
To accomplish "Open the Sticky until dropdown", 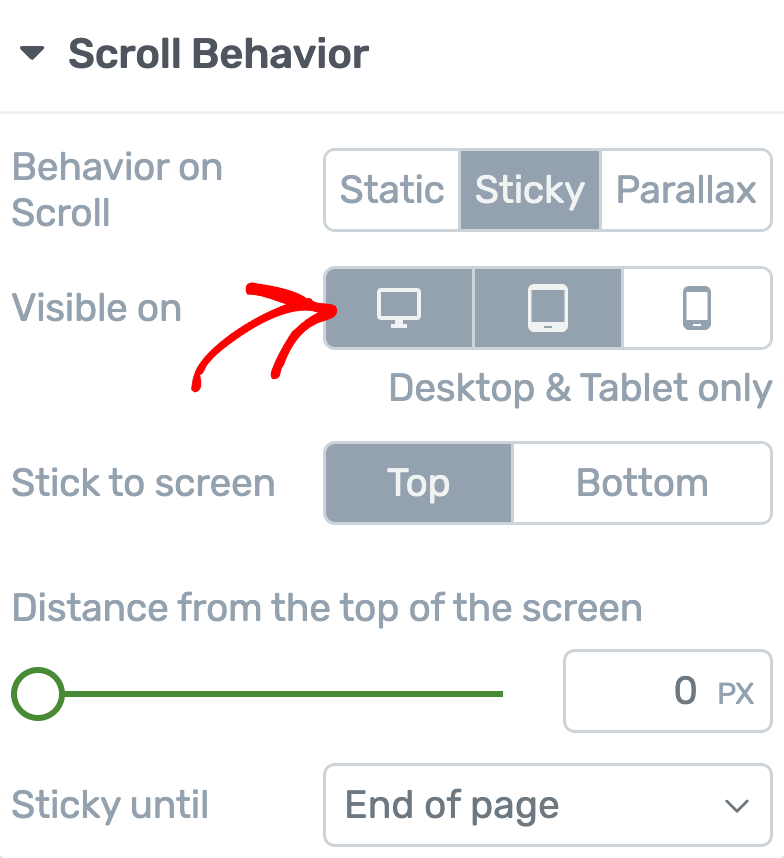I will (x=547, y=805).
